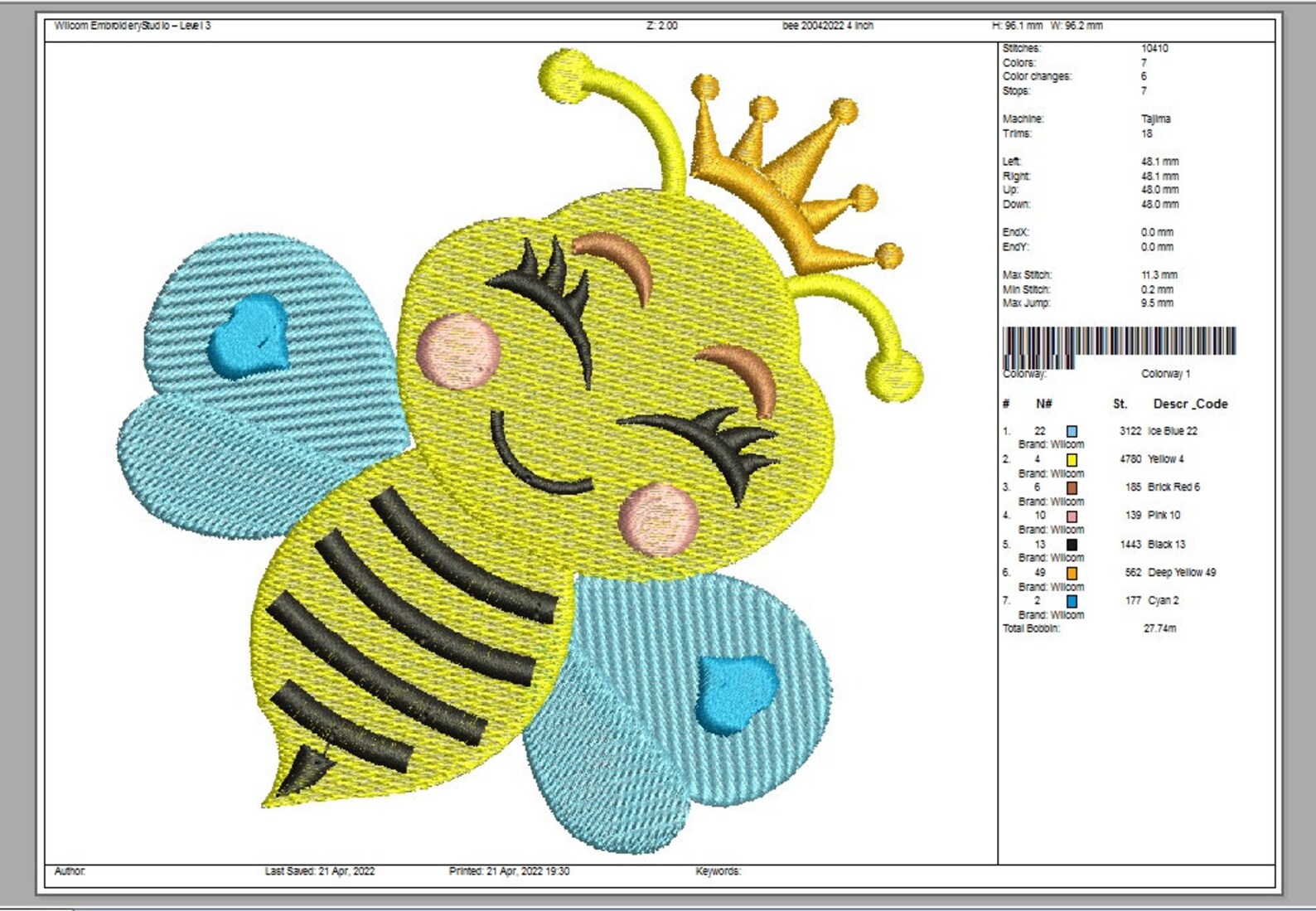This screenshot has height=911, width=1316.
Task: Click the Stitches count '10410'
Action: 1154,49
